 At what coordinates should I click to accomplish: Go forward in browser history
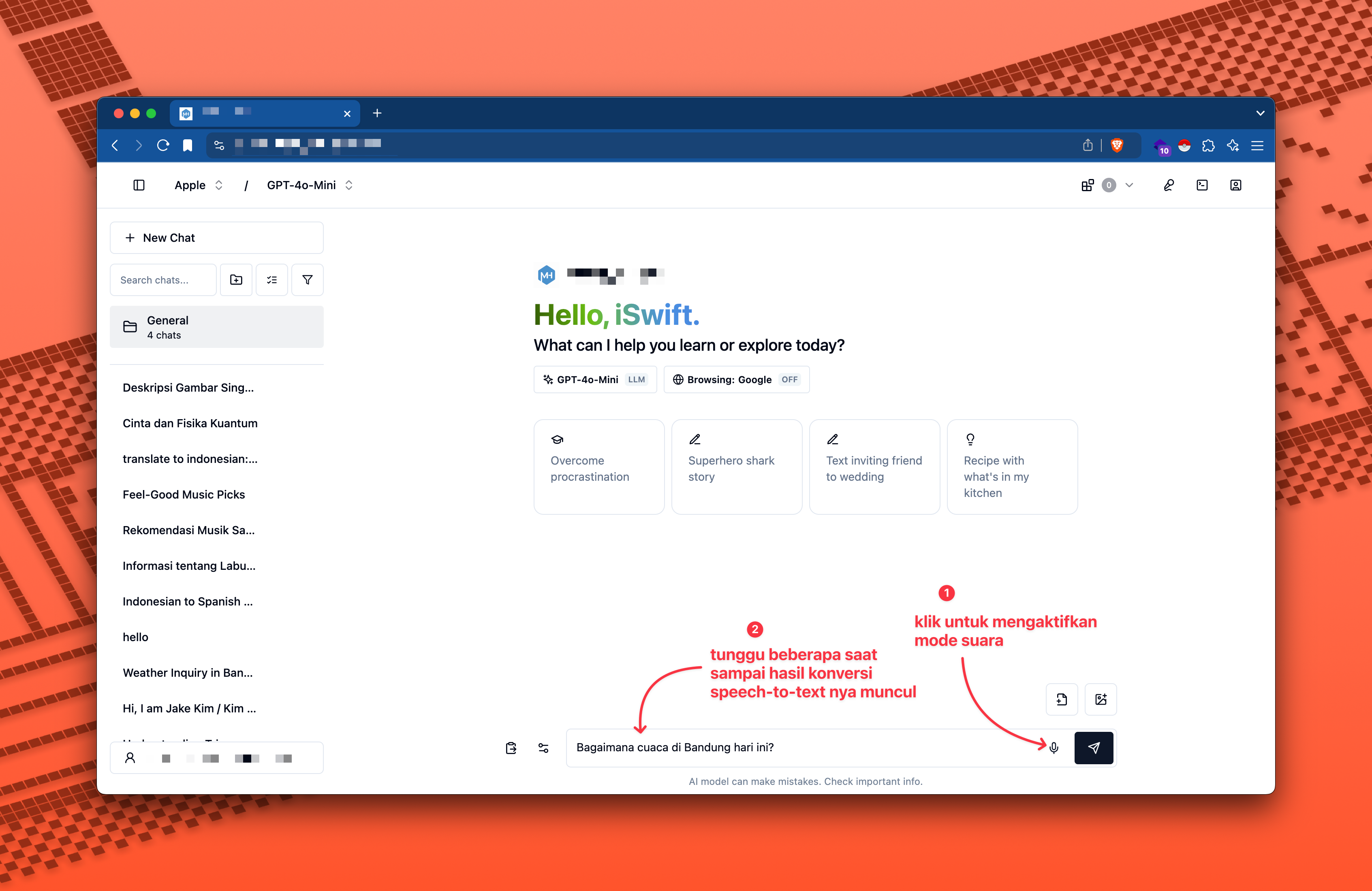click(x=138, y=145)
